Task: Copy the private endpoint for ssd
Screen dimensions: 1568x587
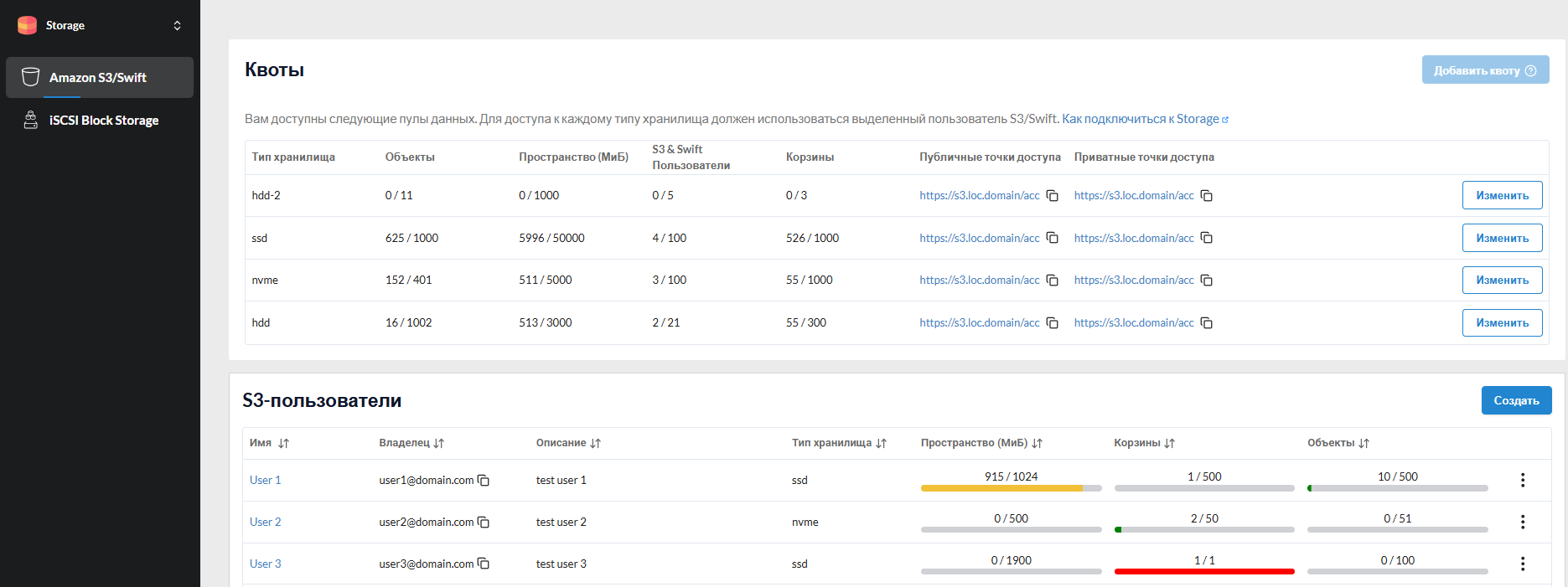Action: (x=1207, y=238)
